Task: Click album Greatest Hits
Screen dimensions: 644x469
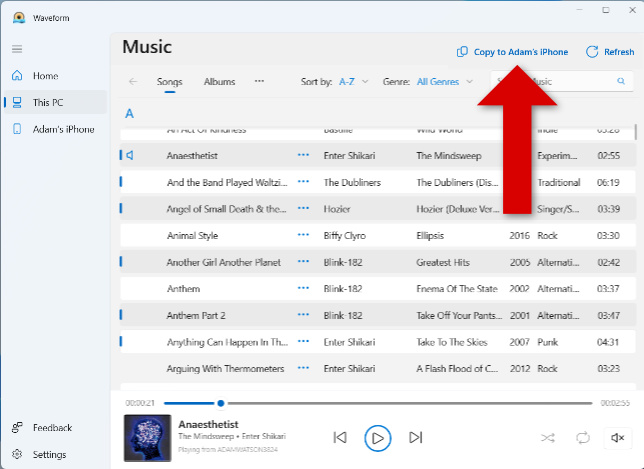Action: coord(443,262)
